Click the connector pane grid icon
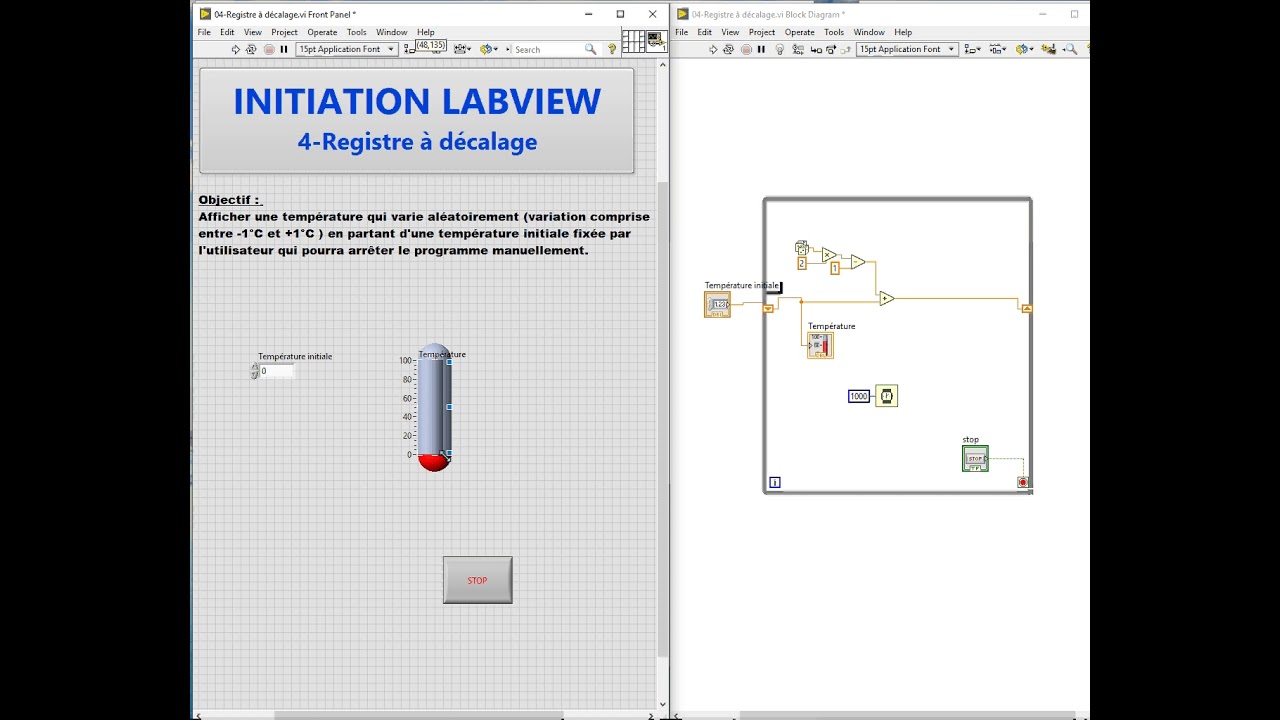 [x=633, y=42]
